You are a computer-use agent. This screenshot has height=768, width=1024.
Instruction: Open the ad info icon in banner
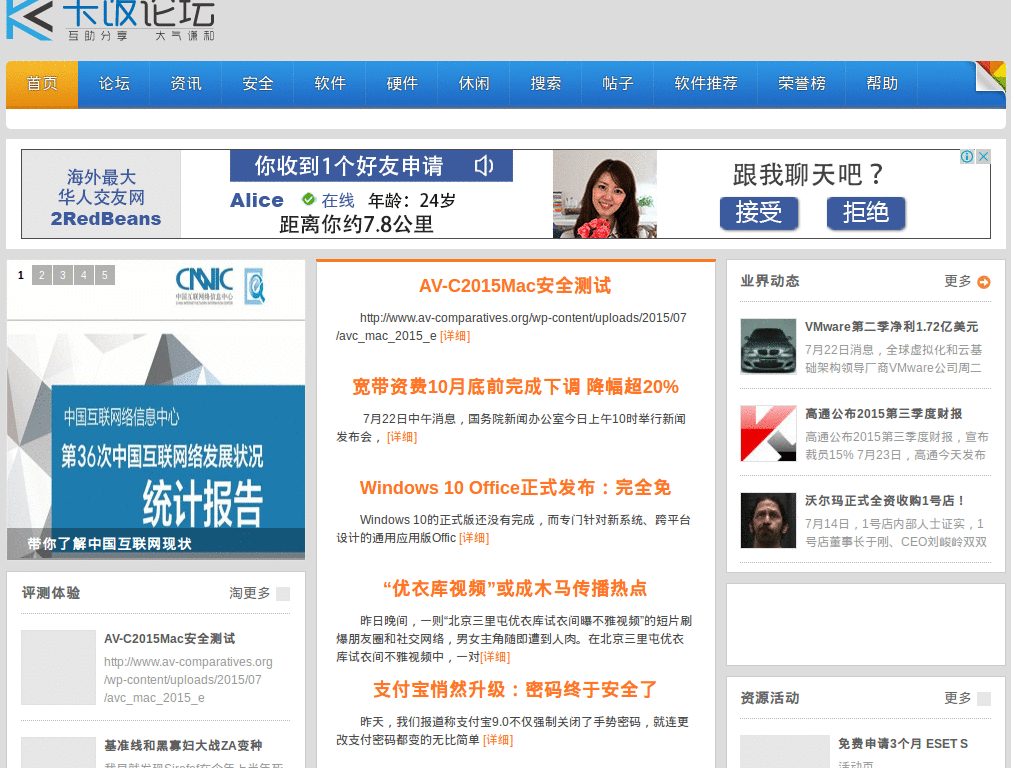point(967,157)
